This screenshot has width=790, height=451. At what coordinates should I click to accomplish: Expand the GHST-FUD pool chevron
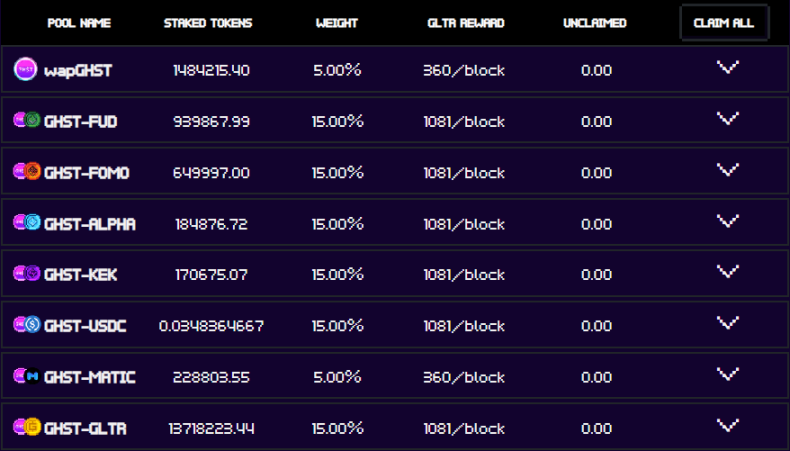[728, 118]
